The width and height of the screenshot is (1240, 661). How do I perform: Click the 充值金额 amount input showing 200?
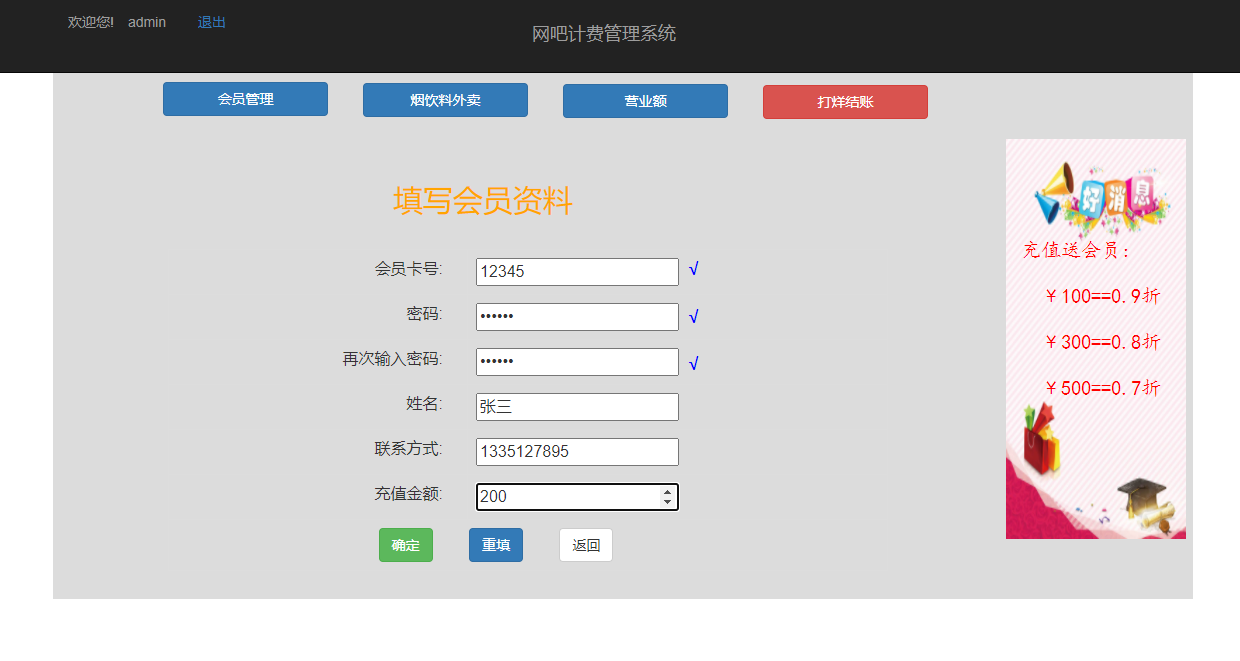coord(560,496)
